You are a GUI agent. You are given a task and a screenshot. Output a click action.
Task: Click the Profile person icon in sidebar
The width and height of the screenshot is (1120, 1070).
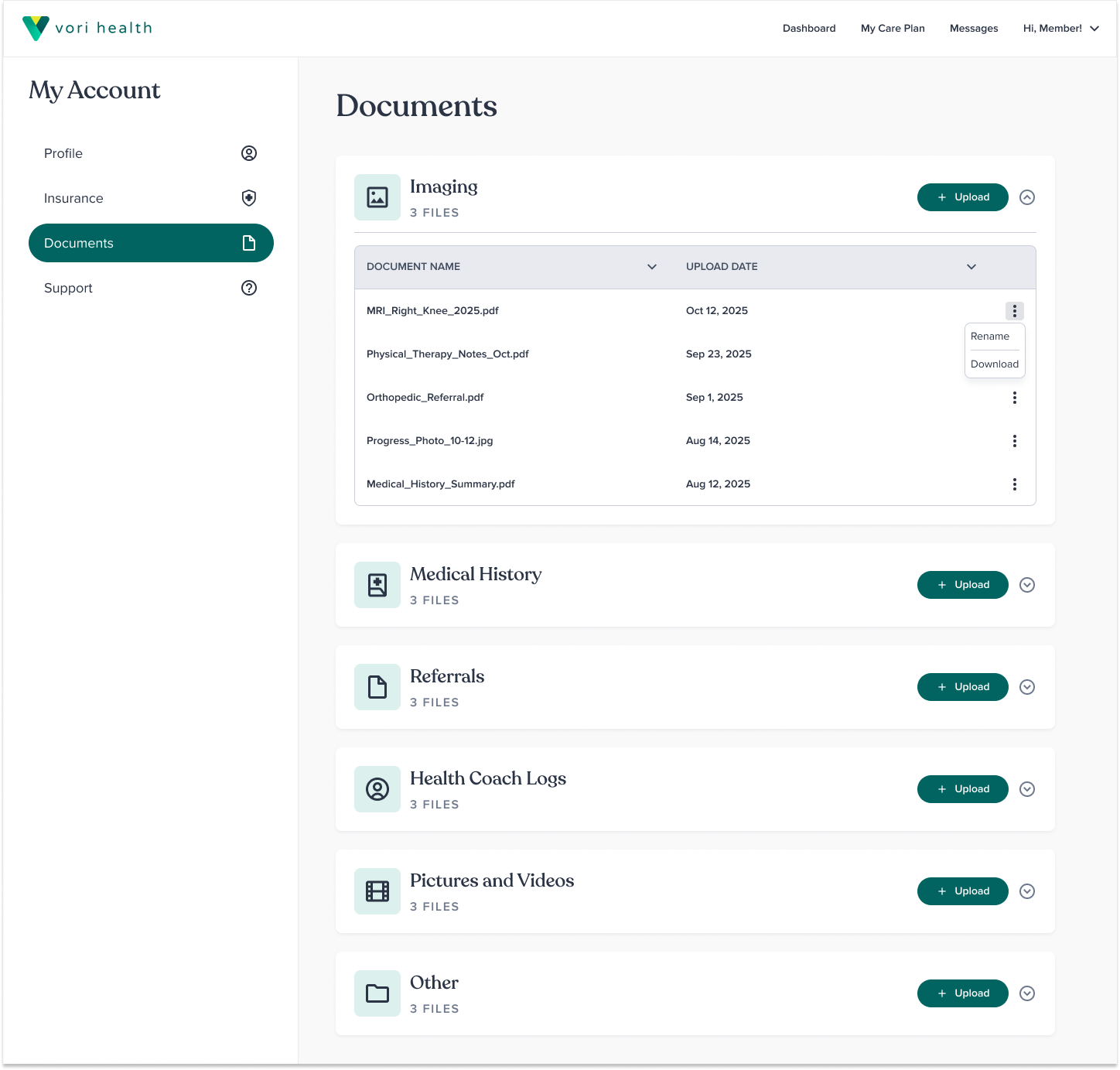249,153
